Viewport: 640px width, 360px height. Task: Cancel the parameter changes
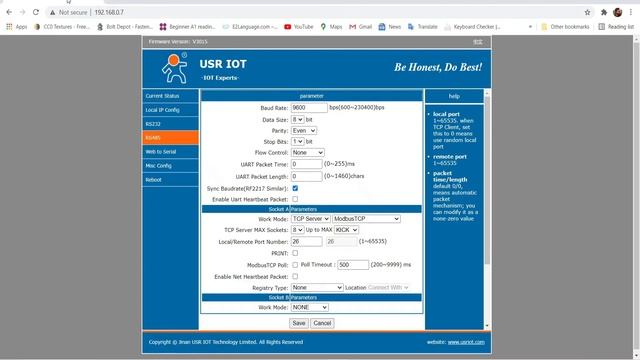322,323
